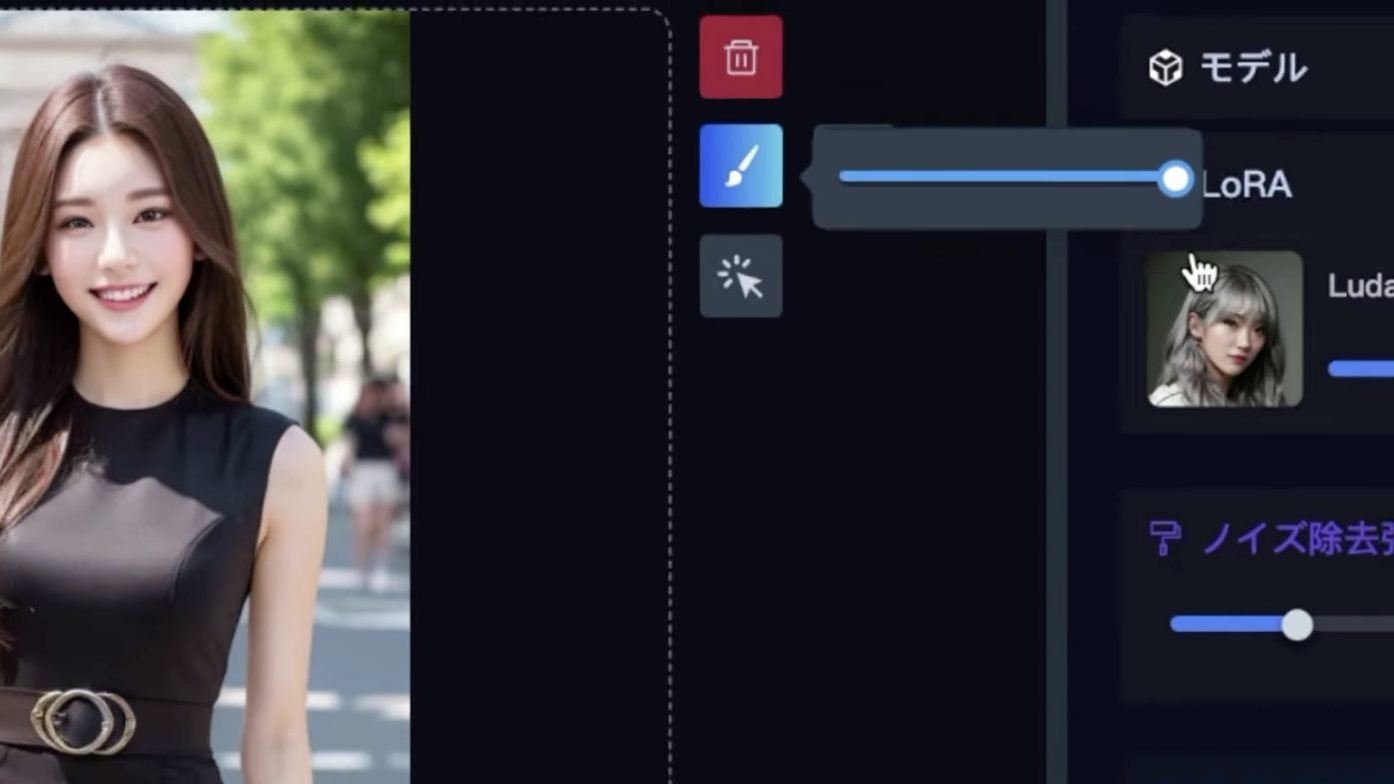Click the middle of the brush size track

click(1000, 177)
